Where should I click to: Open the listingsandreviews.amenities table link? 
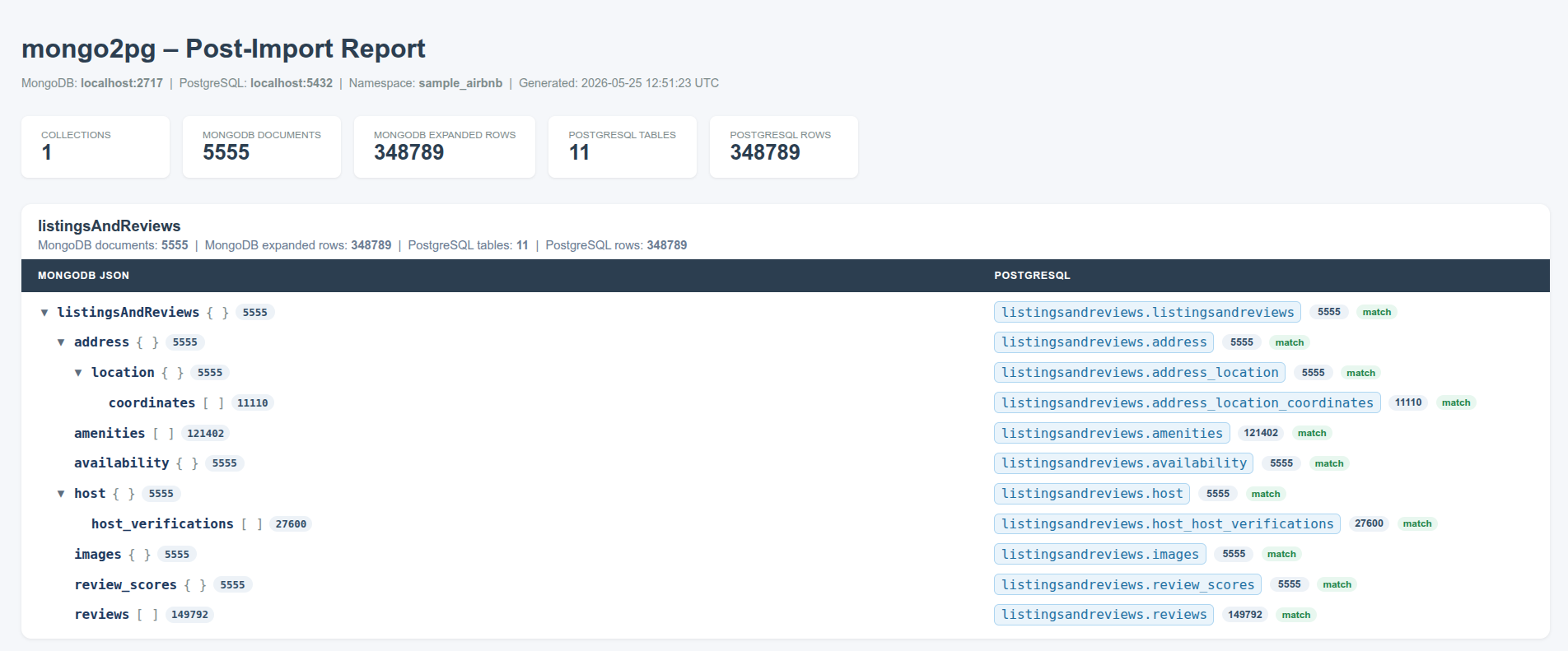point(1112,433)
